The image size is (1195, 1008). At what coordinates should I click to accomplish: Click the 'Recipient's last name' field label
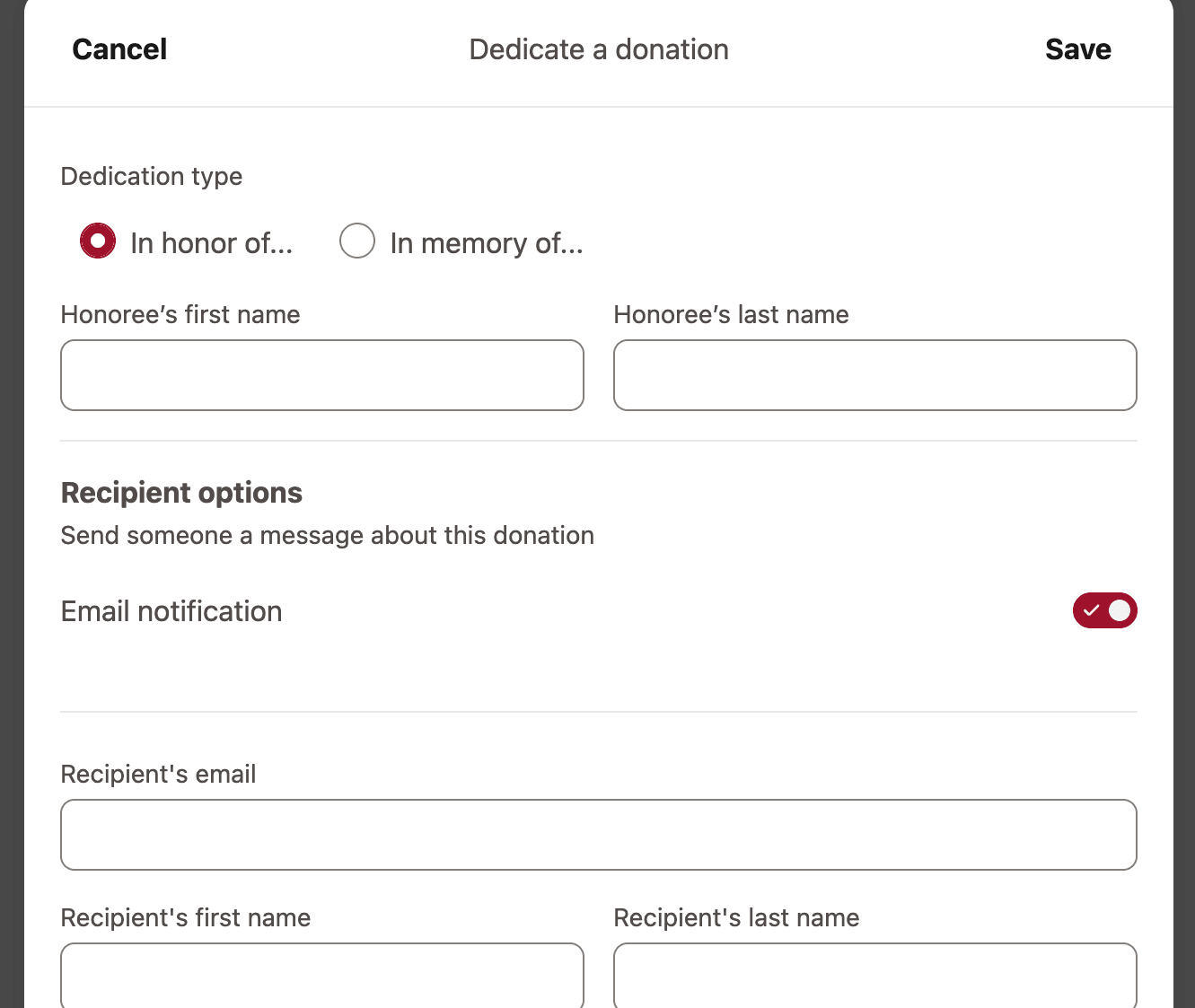tap(736, 918)
